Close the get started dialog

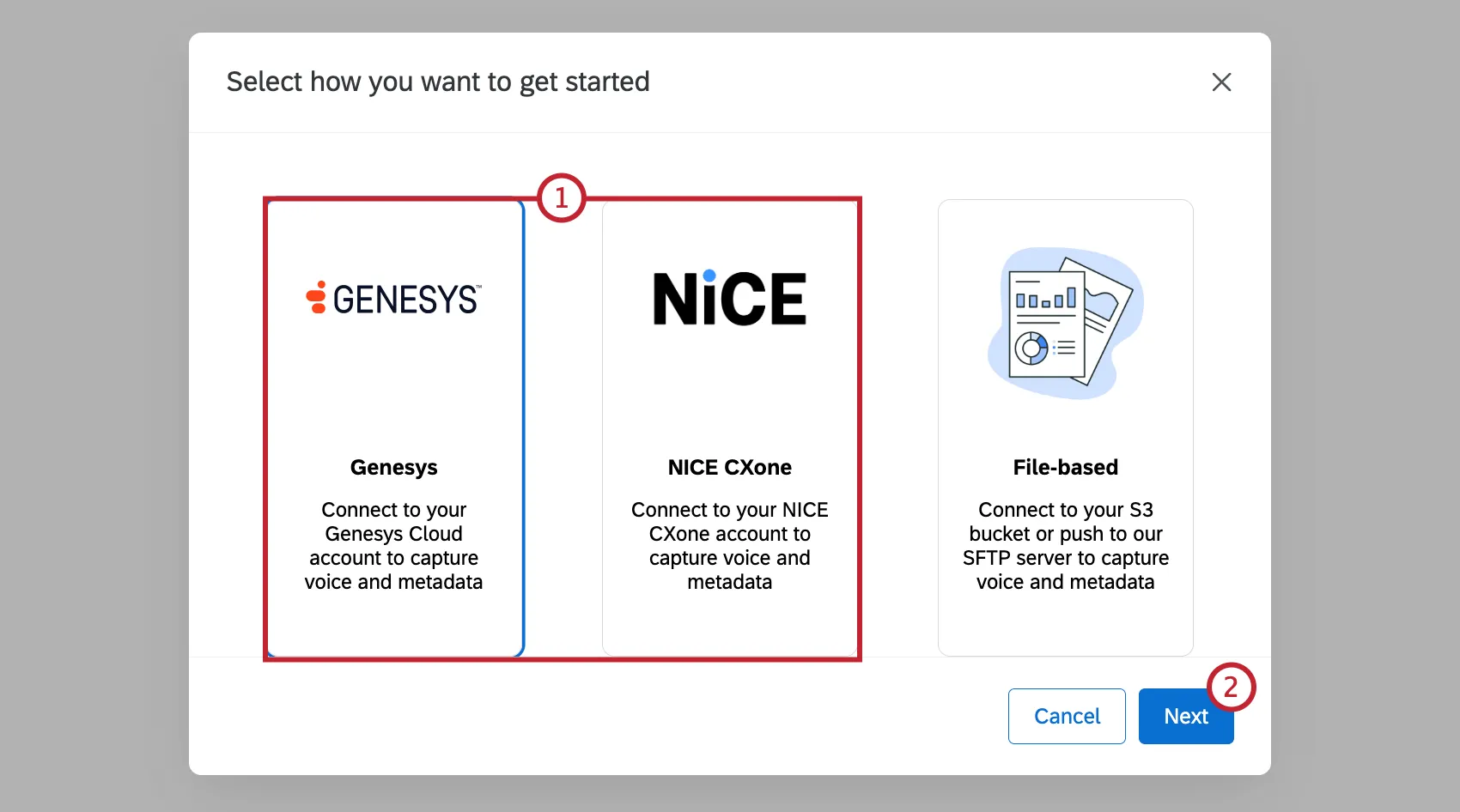(x=1221, y=82)
